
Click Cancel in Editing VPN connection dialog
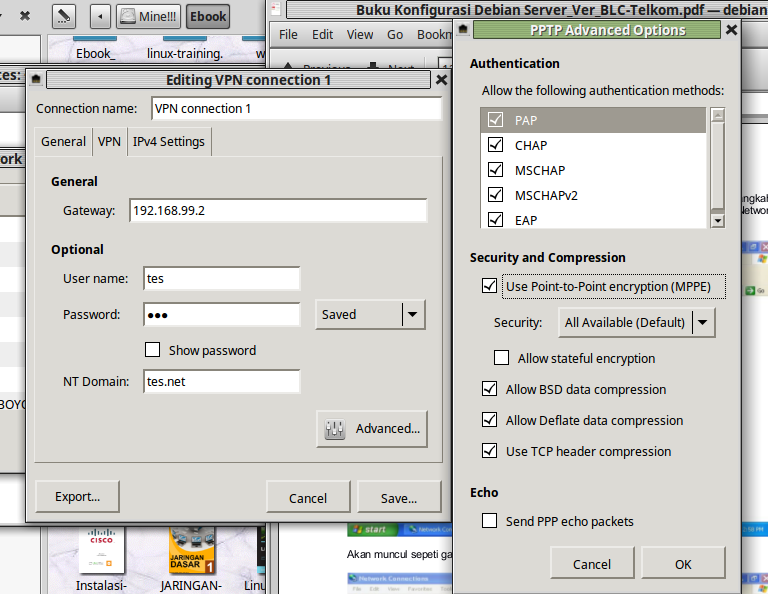tap(308, 498)
